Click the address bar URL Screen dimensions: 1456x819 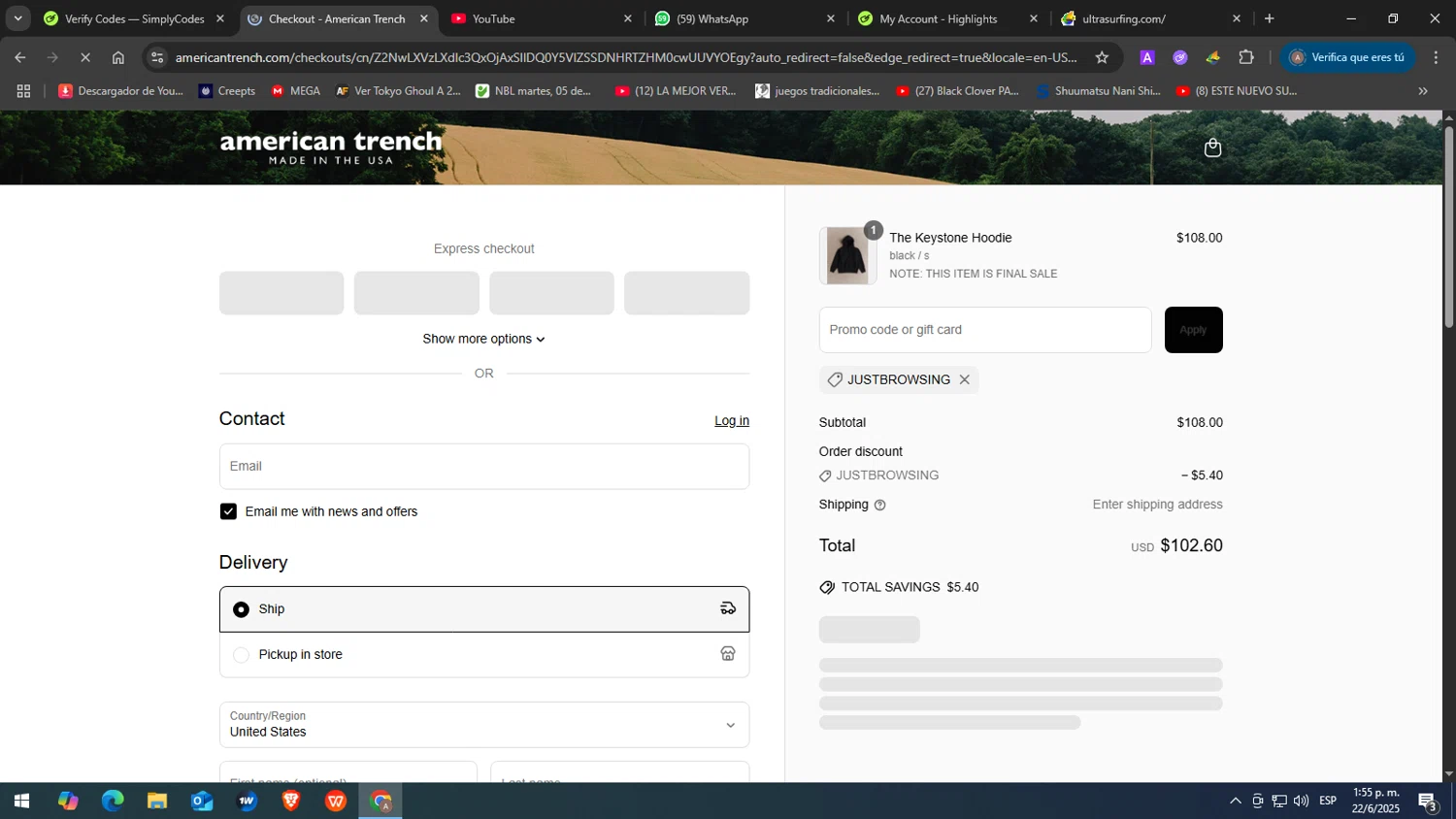click(626, 57)
